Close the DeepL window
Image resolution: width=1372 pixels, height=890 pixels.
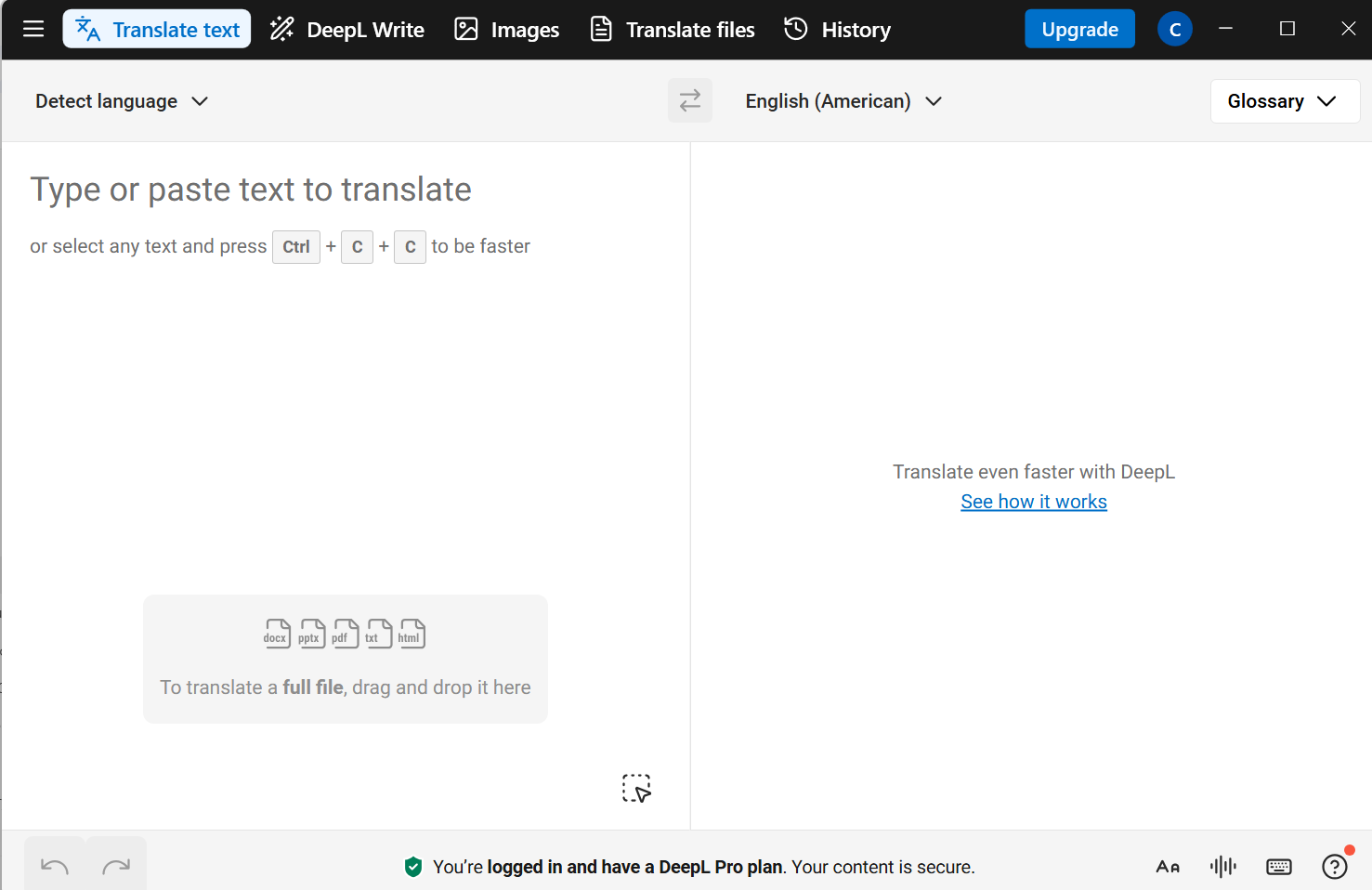click(x=1348, y=29)
